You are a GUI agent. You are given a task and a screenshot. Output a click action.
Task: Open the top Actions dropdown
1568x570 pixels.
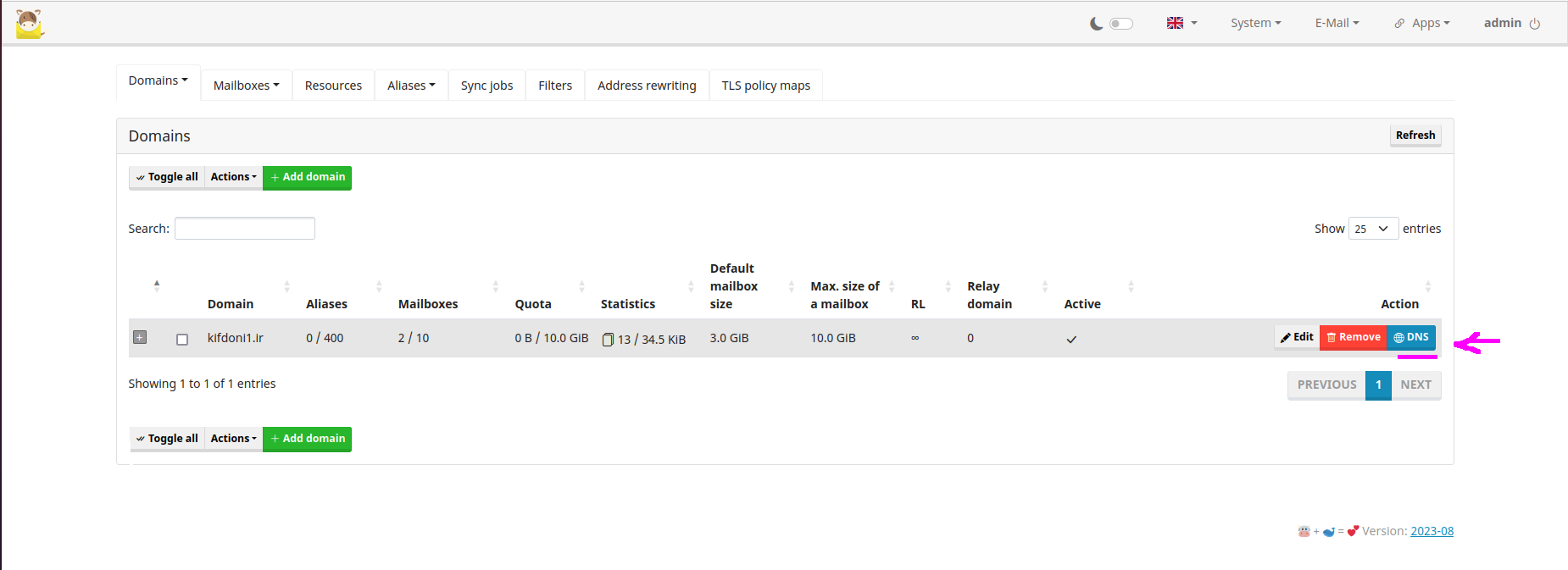point(233,177)
